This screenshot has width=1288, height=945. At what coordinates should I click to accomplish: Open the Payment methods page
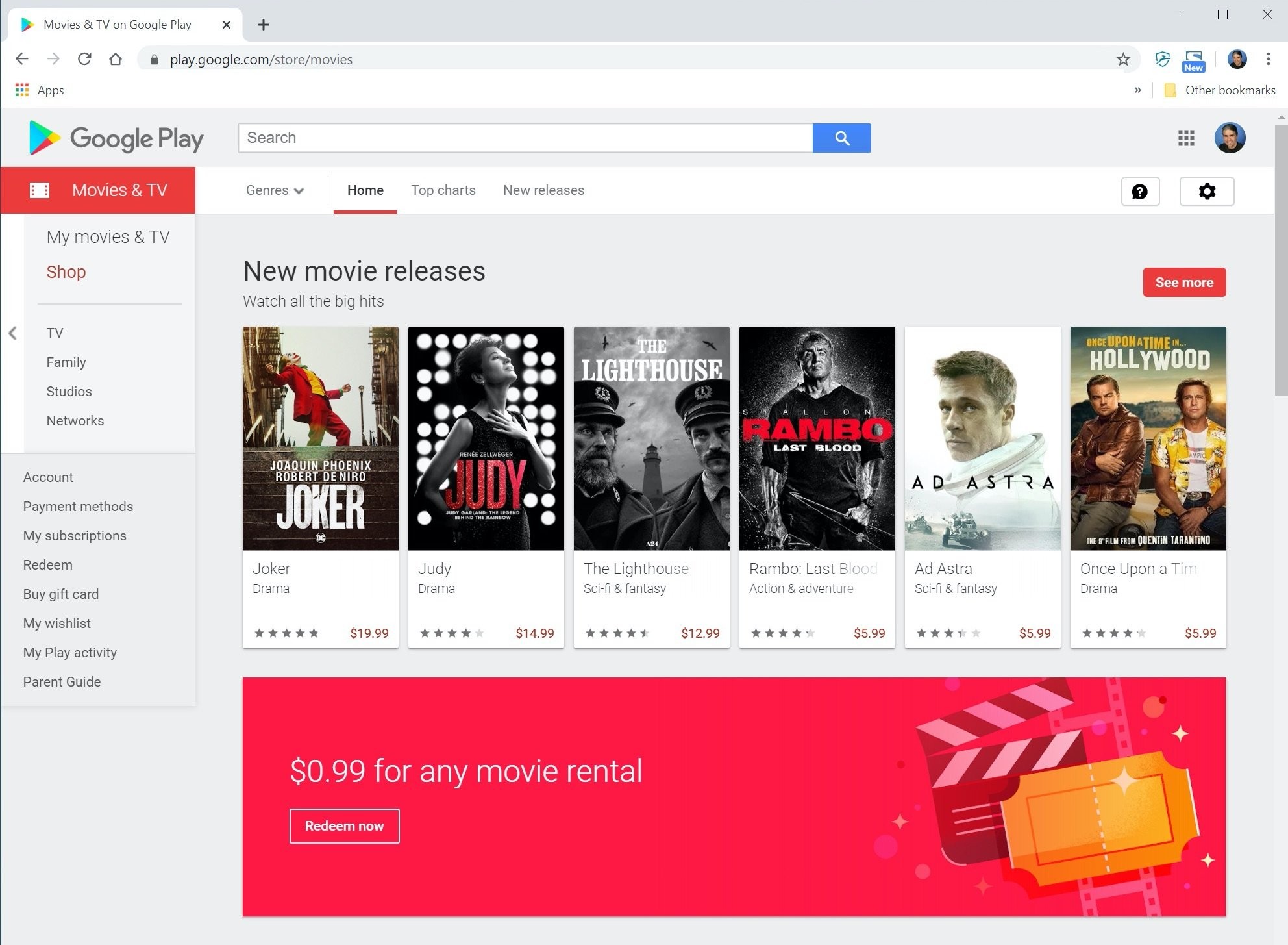[x=78, y=506]
